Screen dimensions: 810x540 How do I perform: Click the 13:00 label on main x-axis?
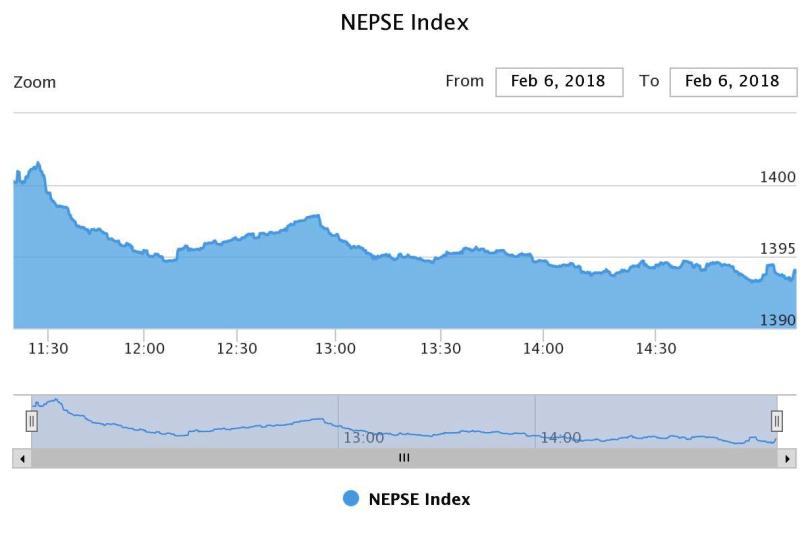(x=335, y=349)
